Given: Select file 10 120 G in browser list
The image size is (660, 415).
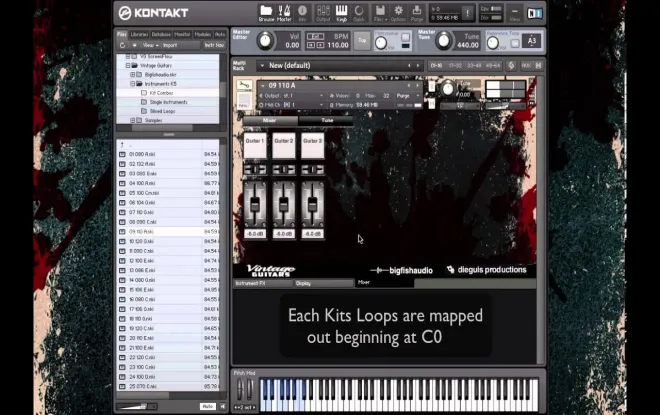Looking at the screenshot, I should (x=168, y=241).
